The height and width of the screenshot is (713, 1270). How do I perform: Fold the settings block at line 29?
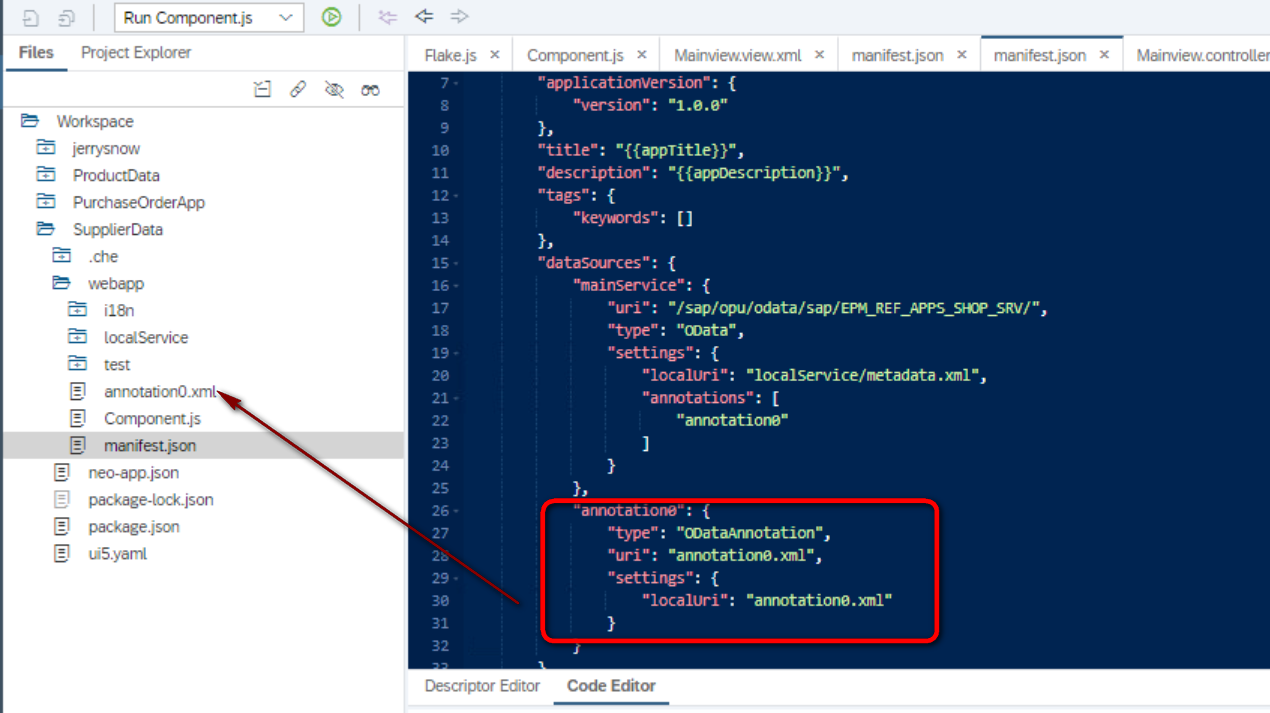(457, 579)
